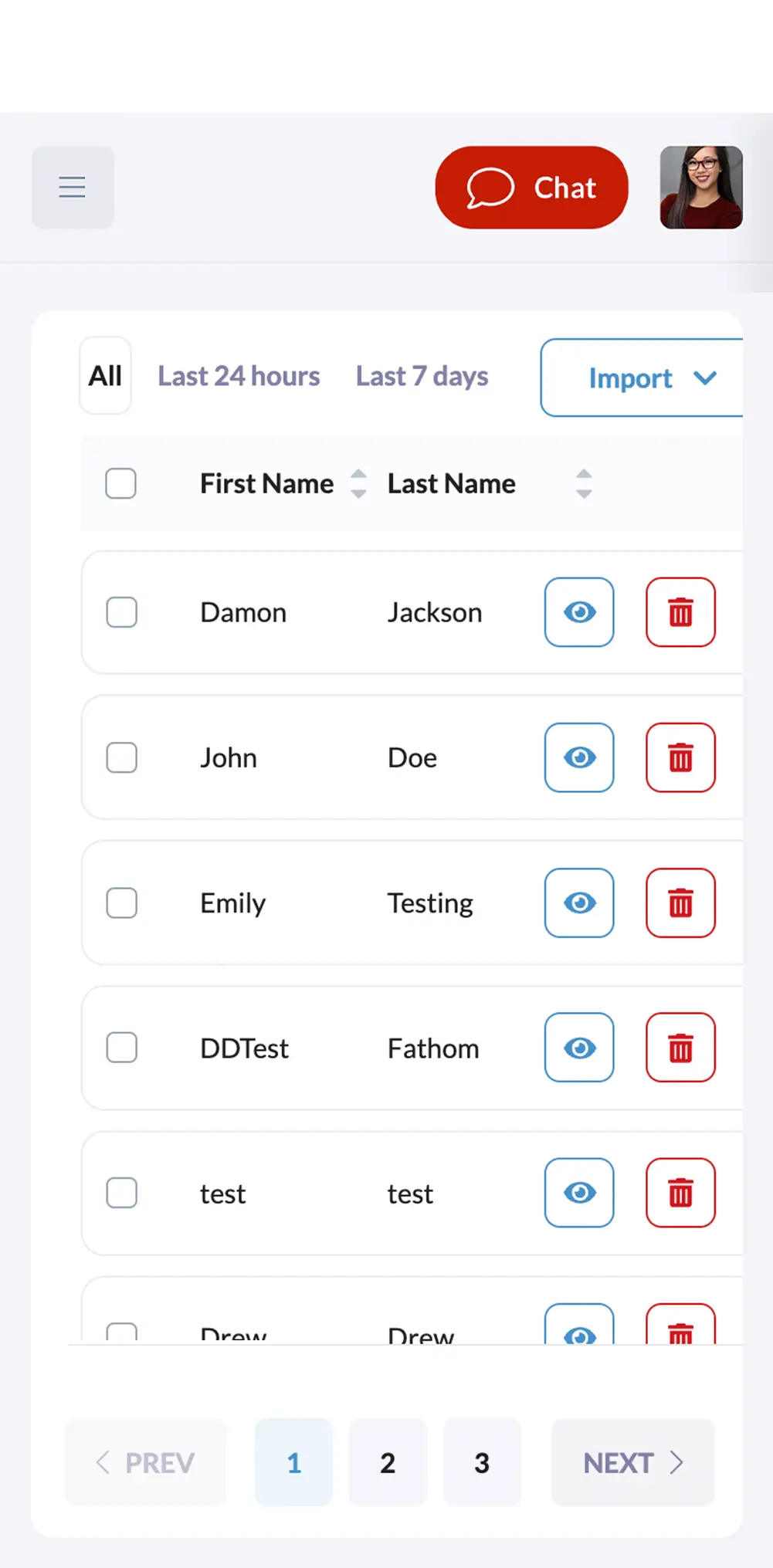Go to the NEXT page

(632, 1462)
